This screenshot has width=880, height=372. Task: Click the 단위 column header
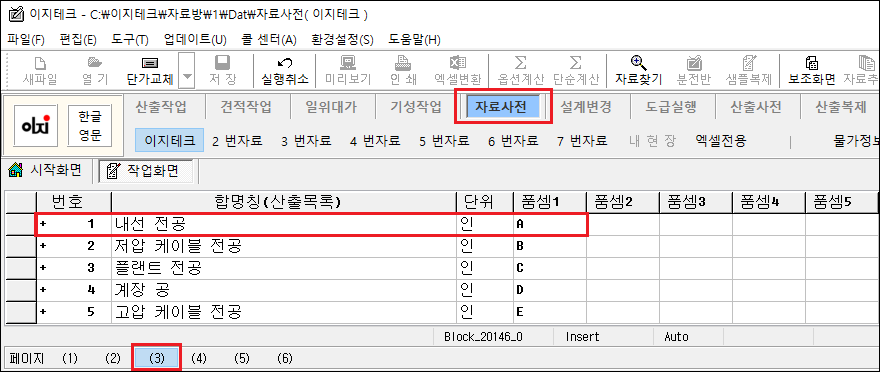485,202
